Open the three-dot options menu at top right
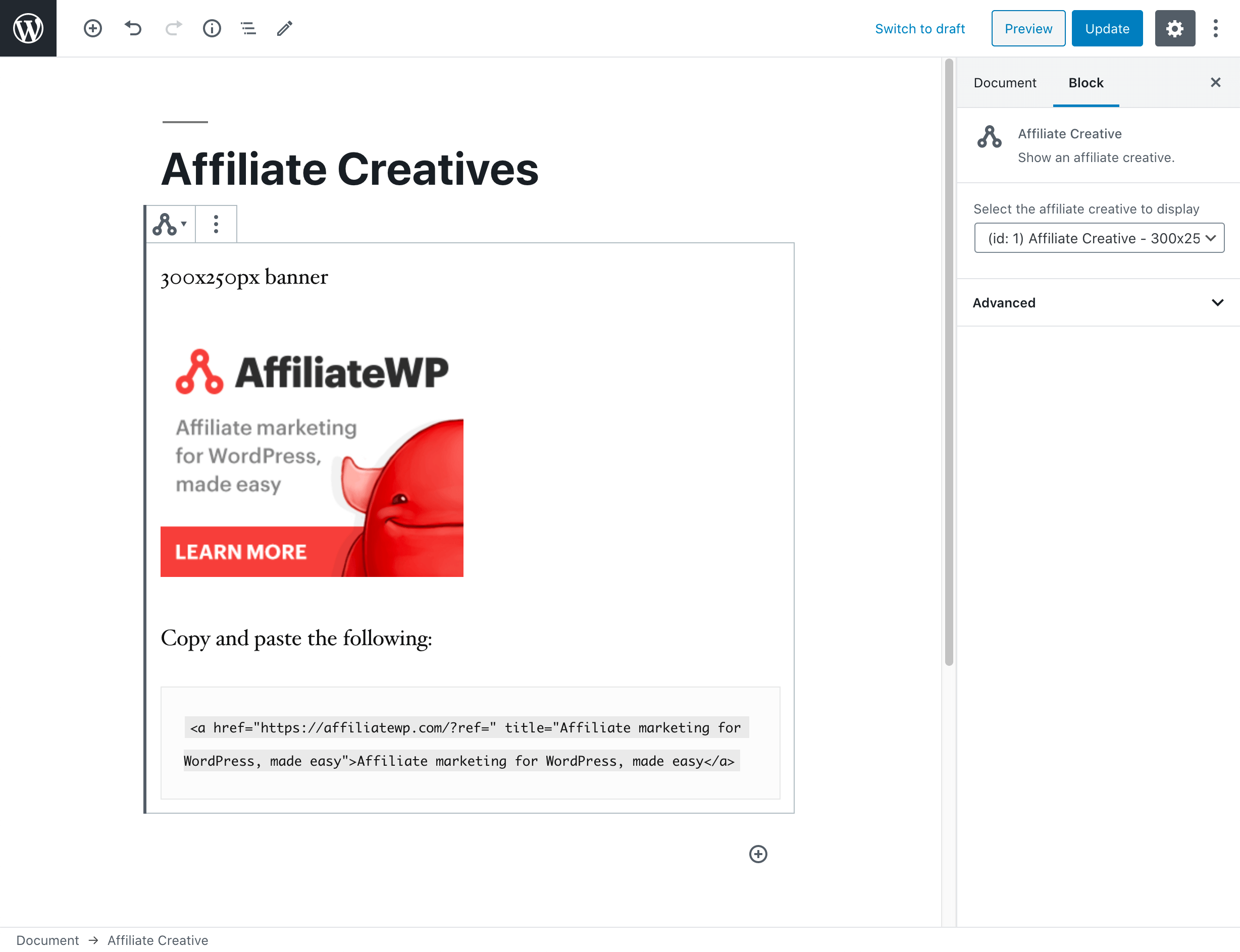 tap(1215, 28)
